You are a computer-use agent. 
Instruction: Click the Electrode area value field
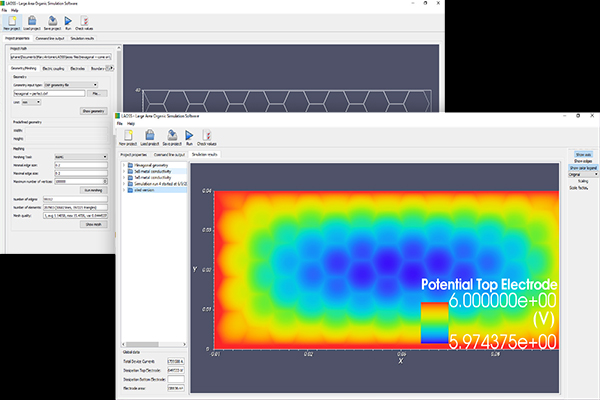pyautogui.click(x=176, y=388)
